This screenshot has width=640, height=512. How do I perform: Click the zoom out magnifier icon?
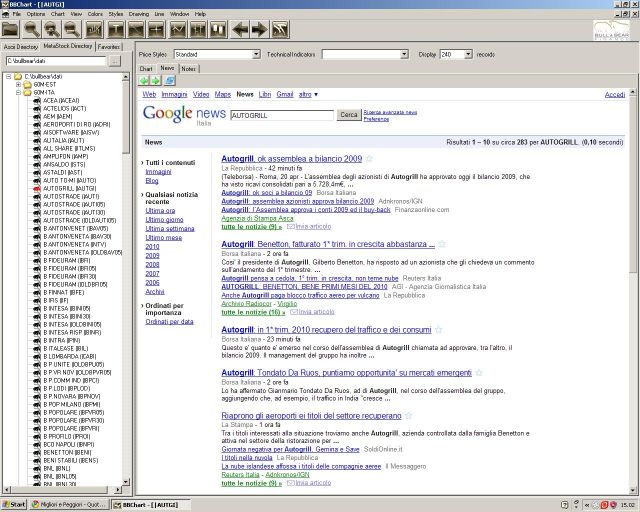(x=72, y=30)
